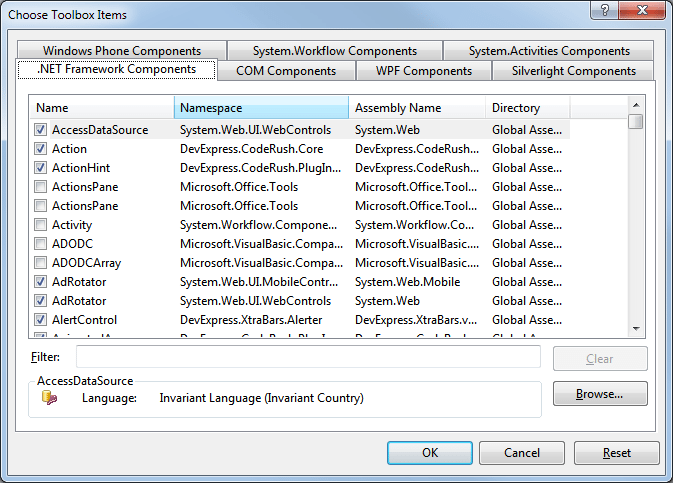Switch to COM Components tab

286,70
